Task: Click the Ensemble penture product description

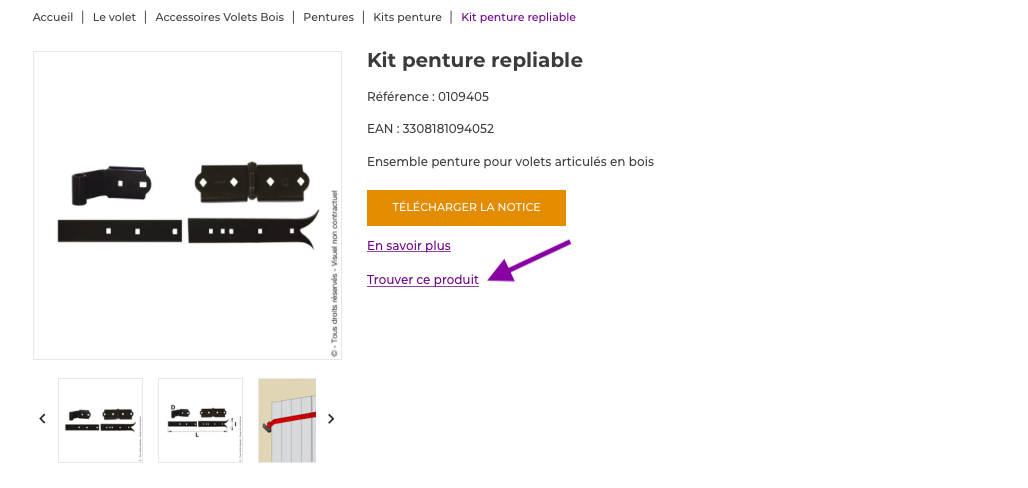Action: (x=510, y=161)
